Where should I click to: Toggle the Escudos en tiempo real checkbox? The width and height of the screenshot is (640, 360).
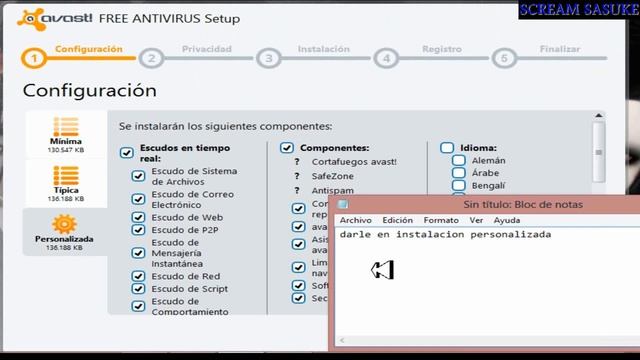click(127, 153)
